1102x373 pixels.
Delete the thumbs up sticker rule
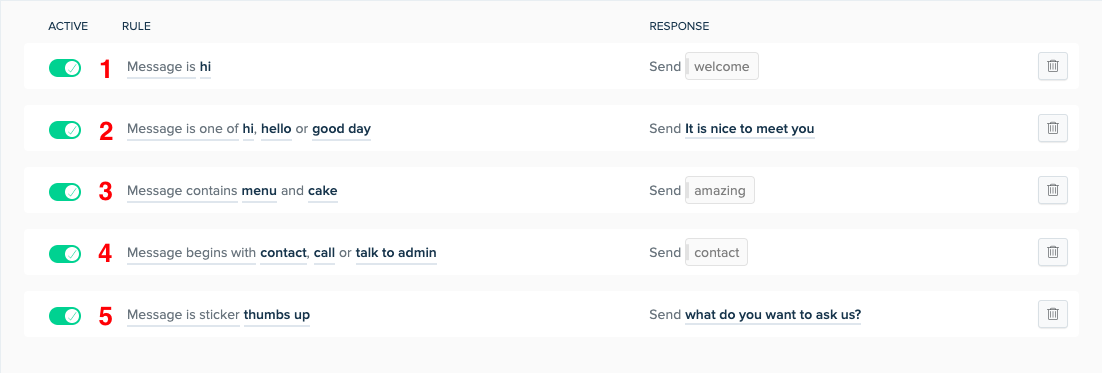tap(1053, 314)
